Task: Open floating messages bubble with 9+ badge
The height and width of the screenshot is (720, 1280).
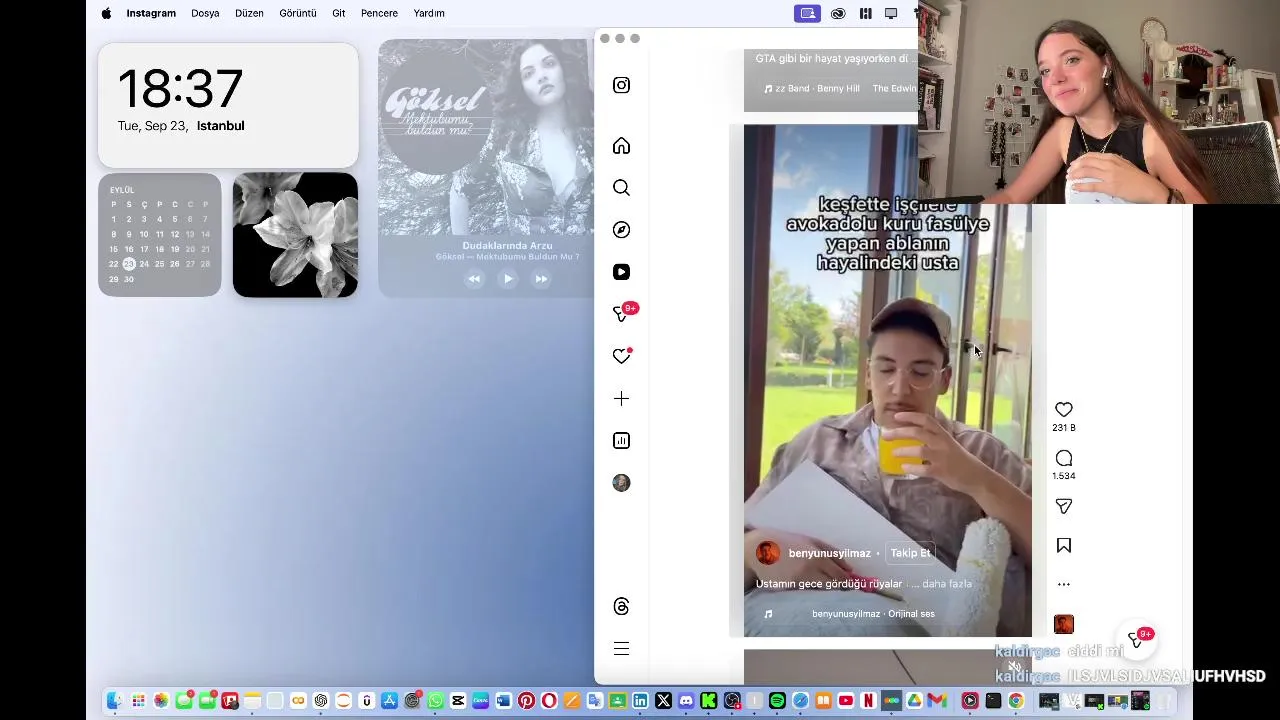Action: coord(1137,639)
